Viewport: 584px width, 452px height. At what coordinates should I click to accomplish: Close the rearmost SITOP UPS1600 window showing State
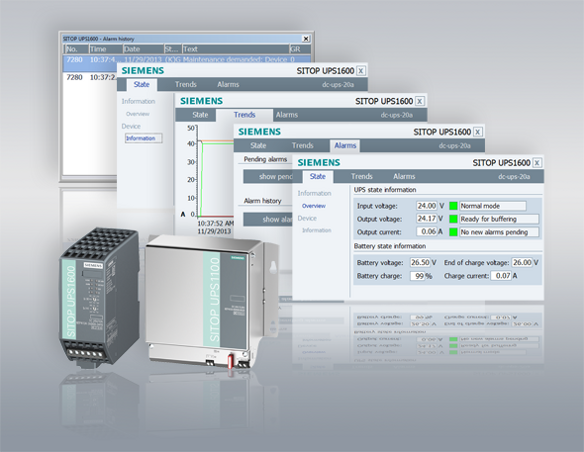click(361, 71)
